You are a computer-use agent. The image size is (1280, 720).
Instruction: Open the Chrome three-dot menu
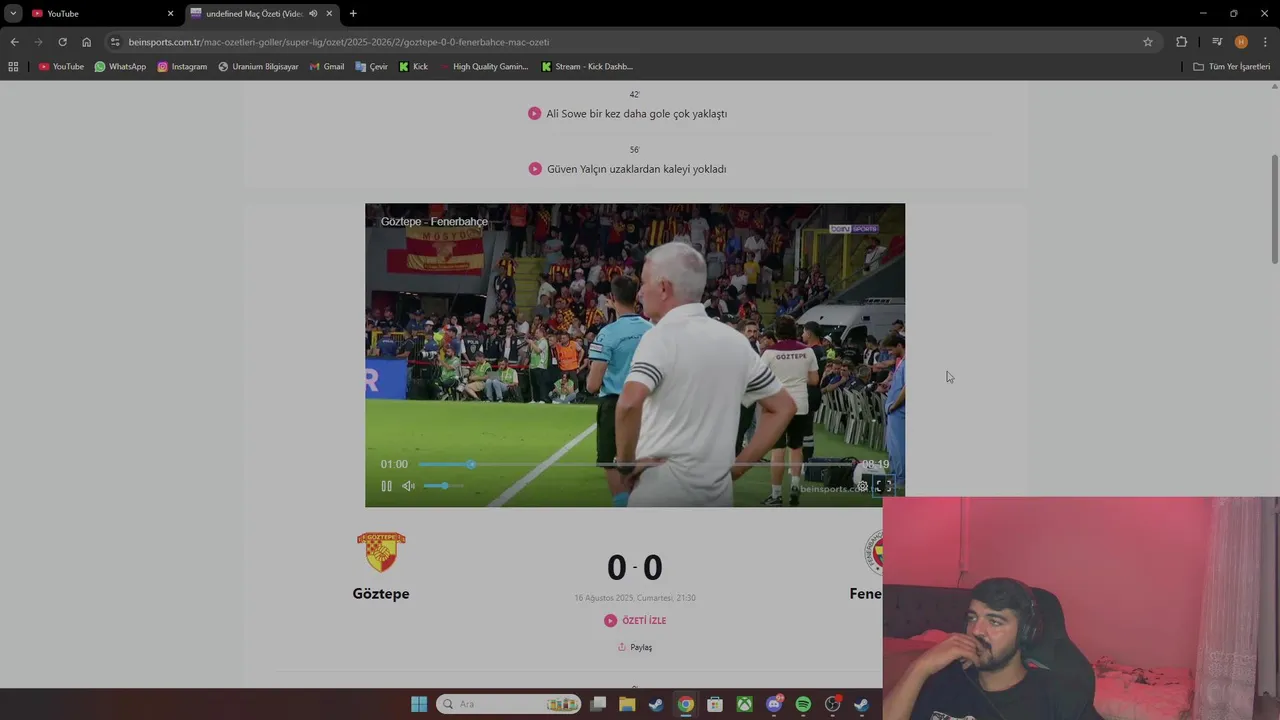[x=1265, y=42]
